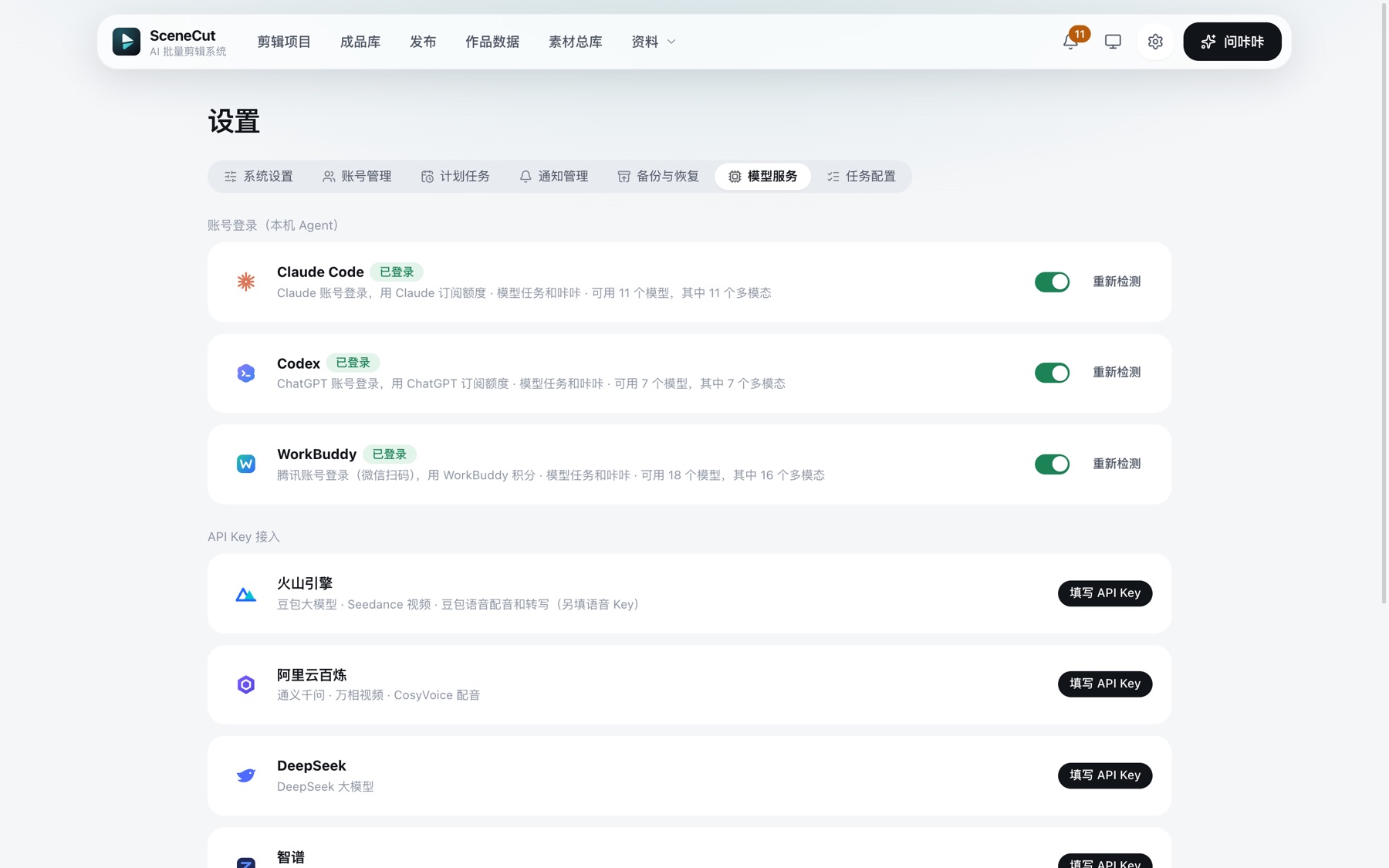Switch to 任务配置 tab
Viewport: 1389px width, 868px height.
[x=861, y=177]
